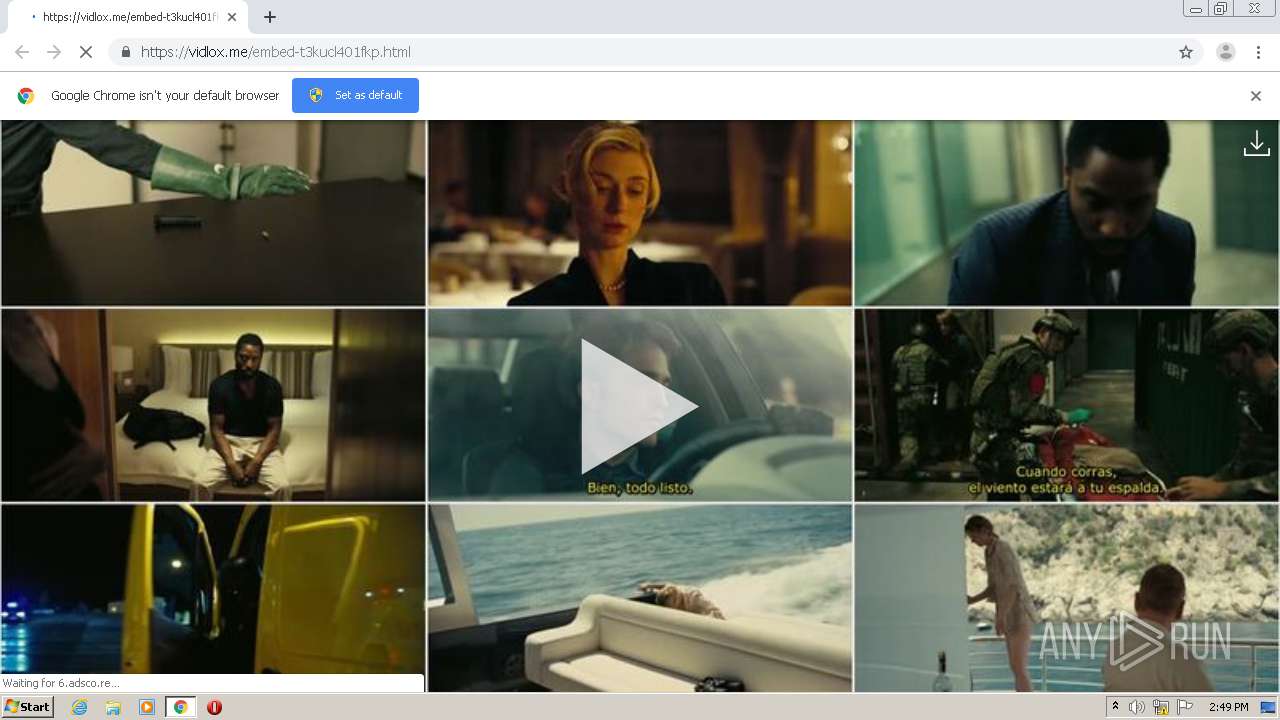Click the blonde woman thumbnail
The width and height of the screenshot is (1280, 720).
[x=640, y=213]
